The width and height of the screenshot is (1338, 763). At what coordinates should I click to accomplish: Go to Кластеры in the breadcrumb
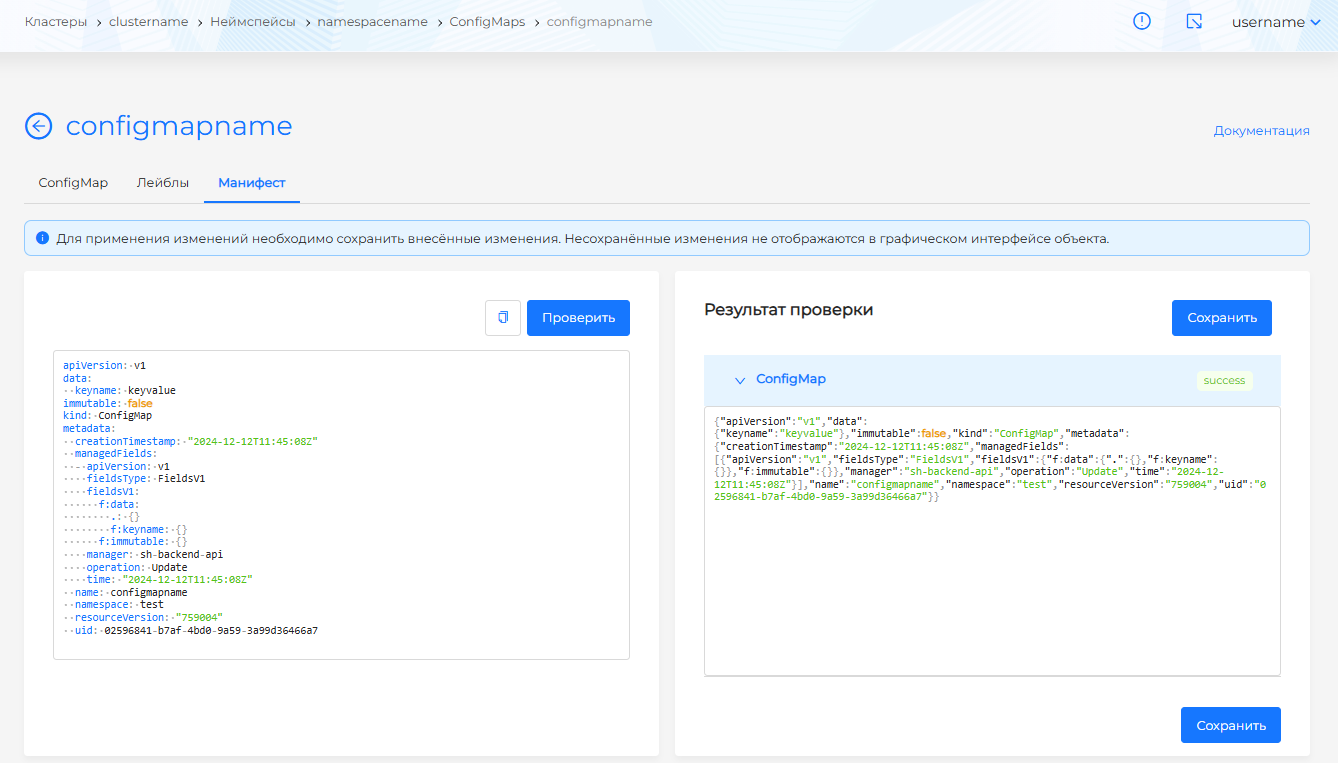coord(55,21)
